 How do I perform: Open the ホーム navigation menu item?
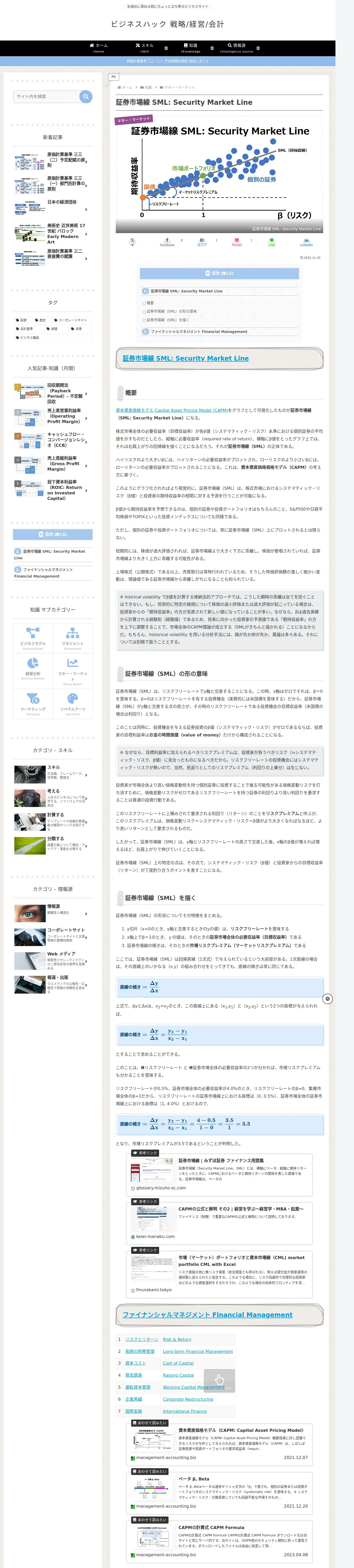(98, 48)
